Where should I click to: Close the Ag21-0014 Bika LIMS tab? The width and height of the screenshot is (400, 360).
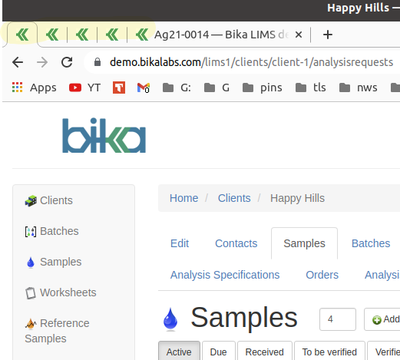(299, 34)
